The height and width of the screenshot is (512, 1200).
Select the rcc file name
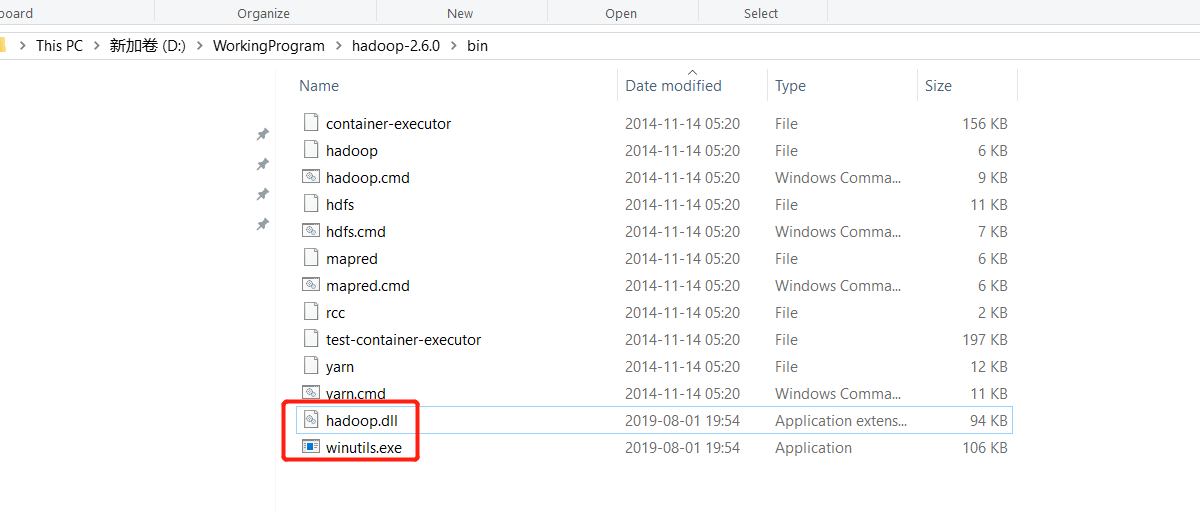click(x=335, y=313)
